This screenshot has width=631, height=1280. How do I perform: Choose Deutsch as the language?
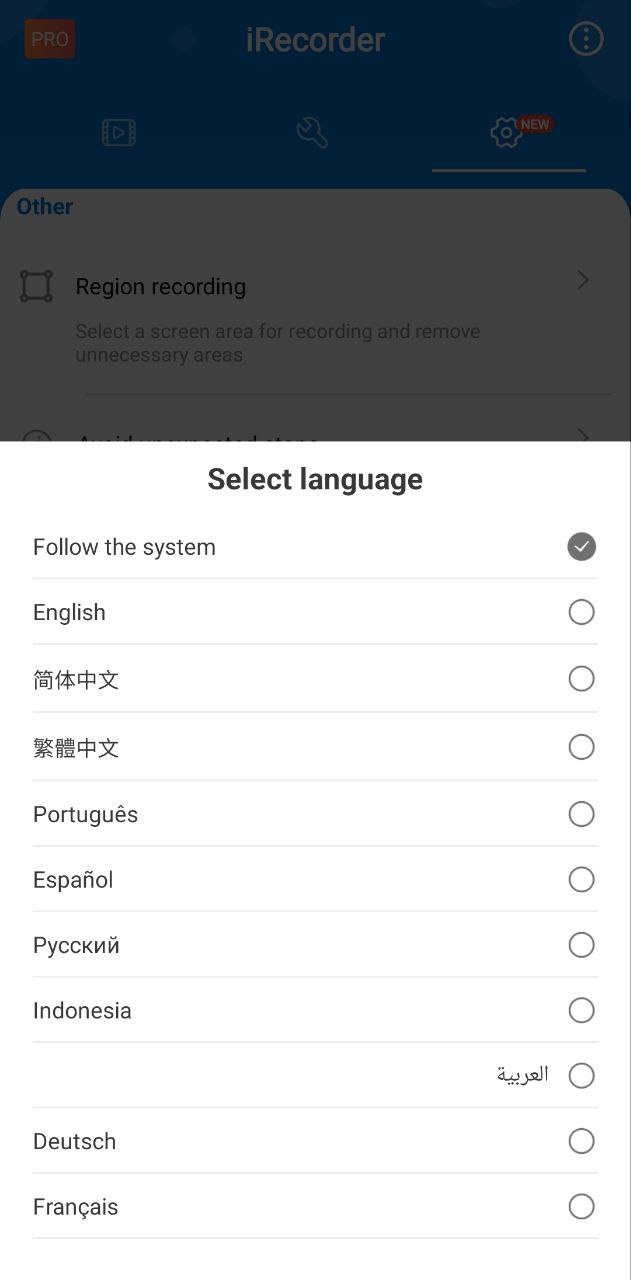tap(315, 1141)
